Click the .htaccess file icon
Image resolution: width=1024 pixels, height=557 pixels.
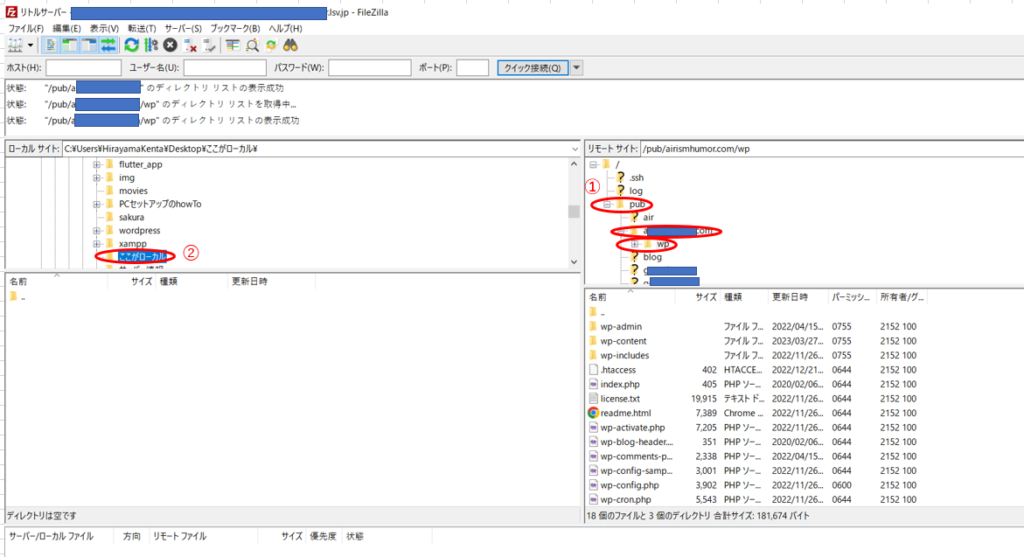[593, 370]
